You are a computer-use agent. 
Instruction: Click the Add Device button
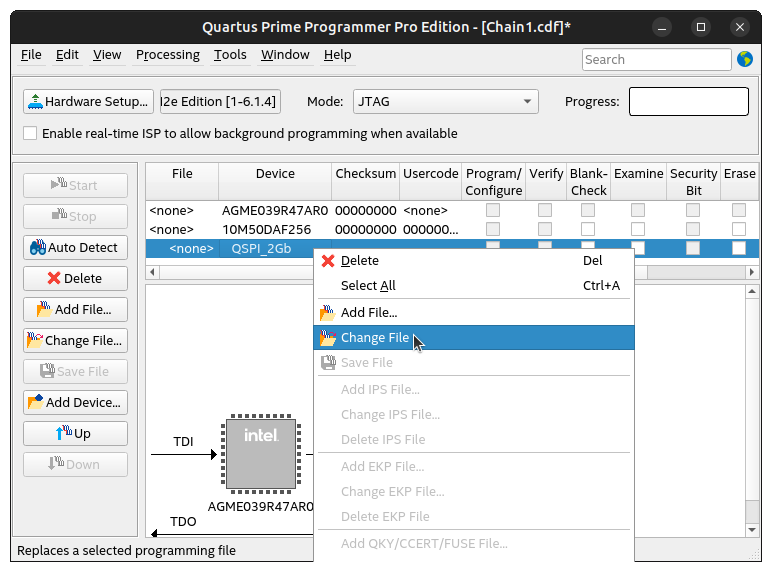[x=75, y=402]
